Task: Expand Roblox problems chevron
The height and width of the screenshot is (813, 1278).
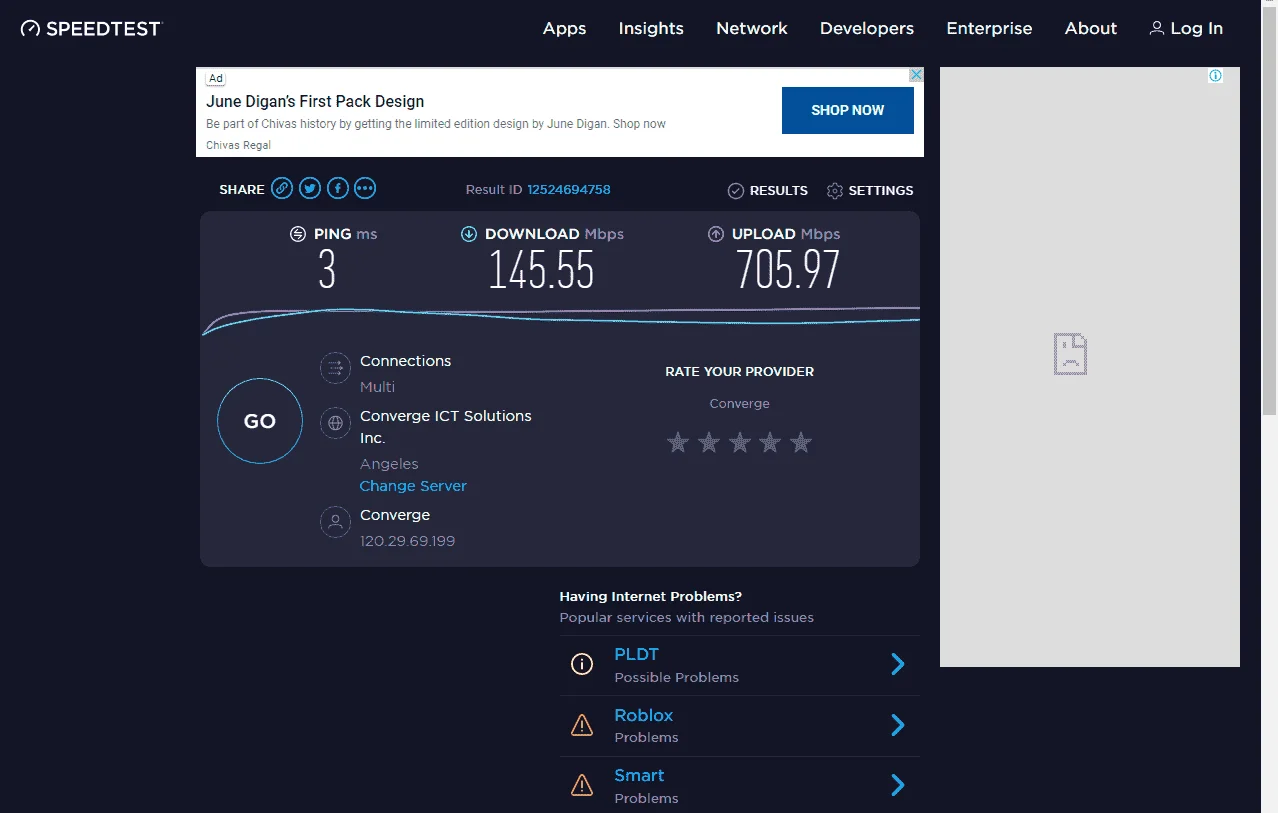Action: (898, 725)
